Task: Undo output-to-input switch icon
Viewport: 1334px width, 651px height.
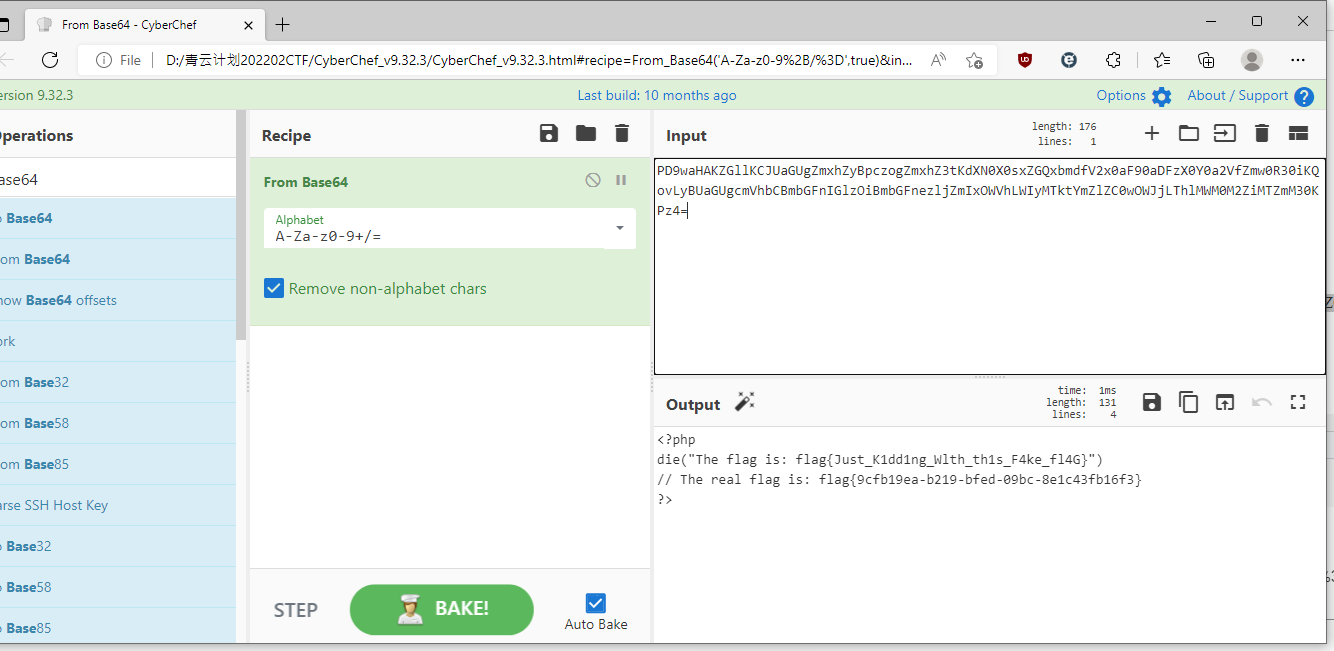Action: (1262, 402)
